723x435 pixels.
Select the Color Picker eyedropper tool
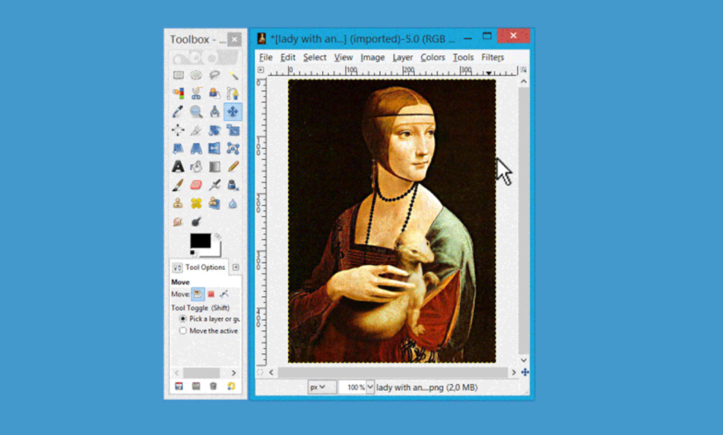[178, 112]
